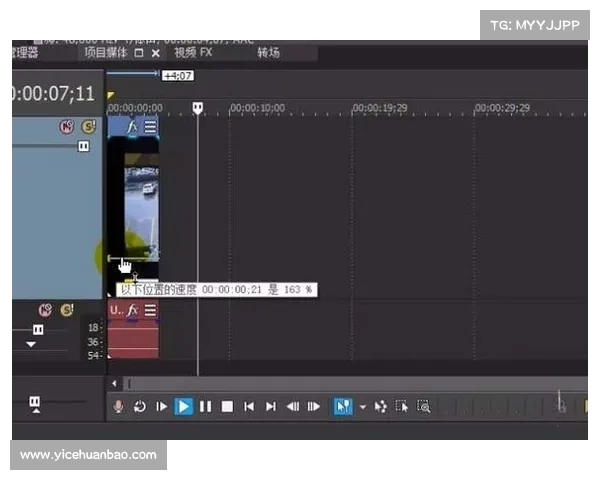Screen dimensions: 600x480
Task: Mute the video track
Action: click(67, 126)
